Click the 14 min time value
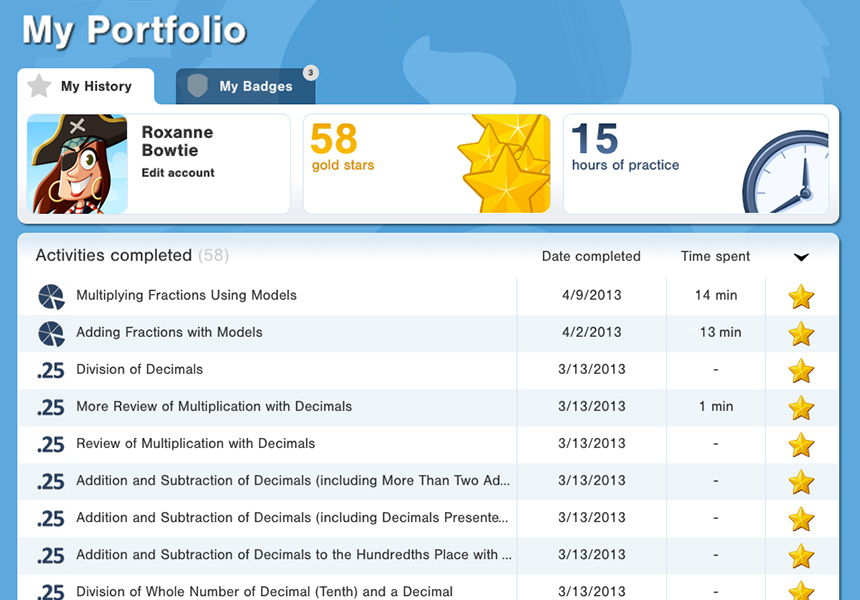The height and width of the screenshot is (600, 860). (x=716, y=295)
